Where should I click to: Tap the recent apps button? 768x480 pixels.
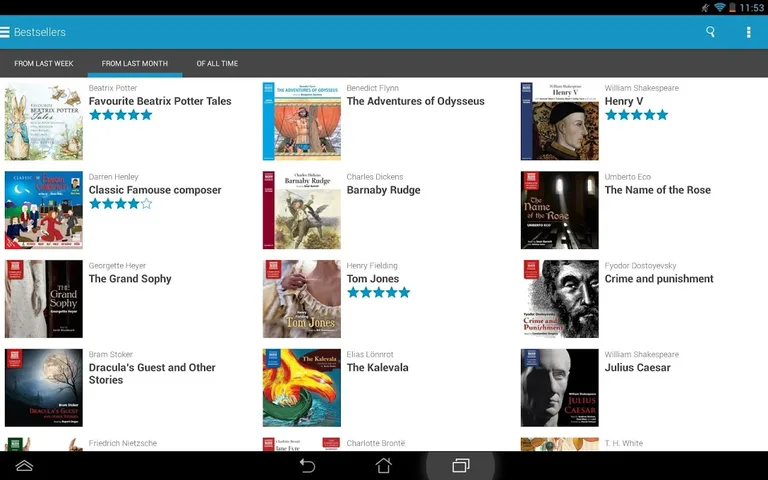click(x=460, y=465)
